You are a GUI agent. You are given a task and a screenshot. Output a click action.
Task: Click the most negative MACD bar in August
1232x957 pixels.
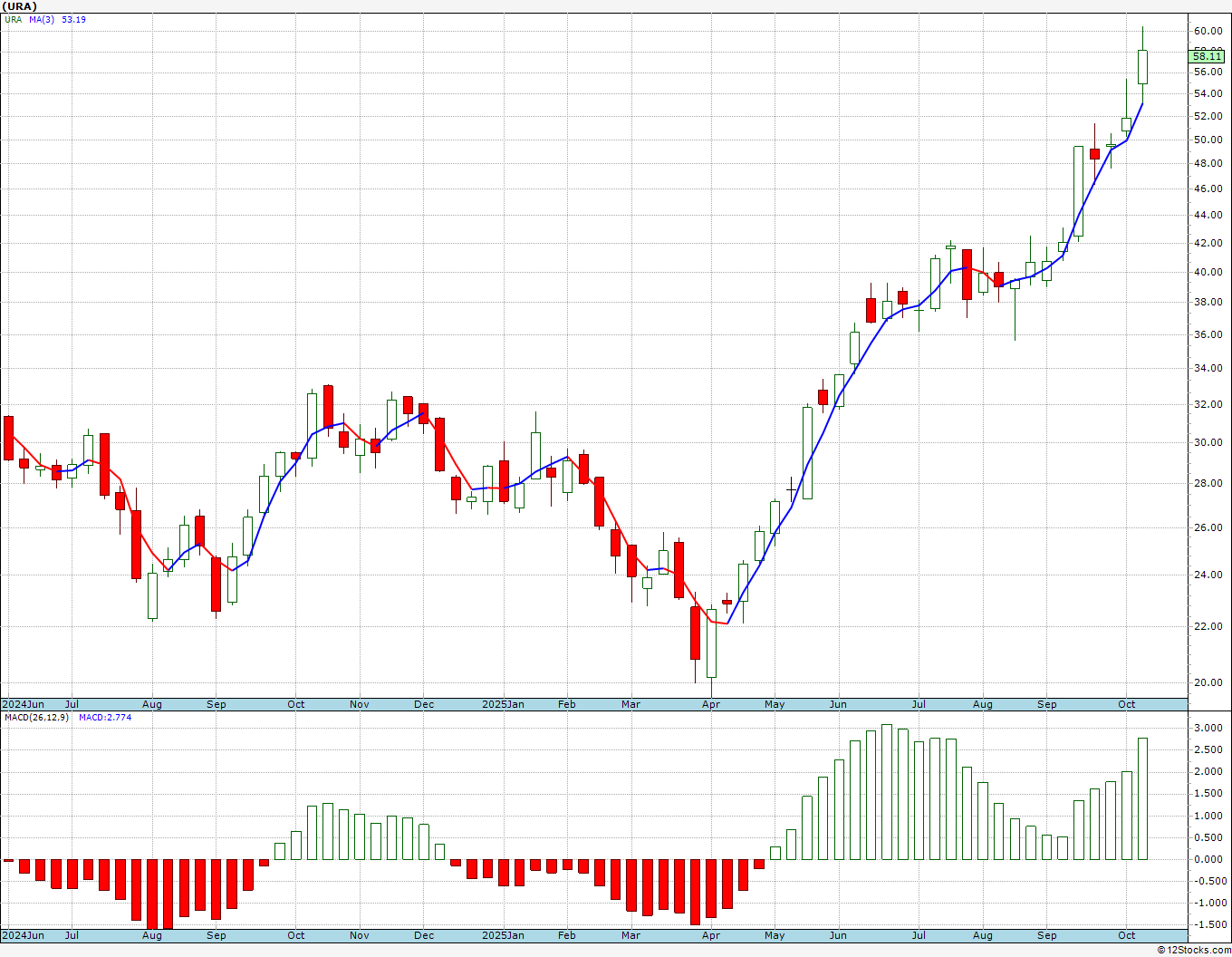151,894
